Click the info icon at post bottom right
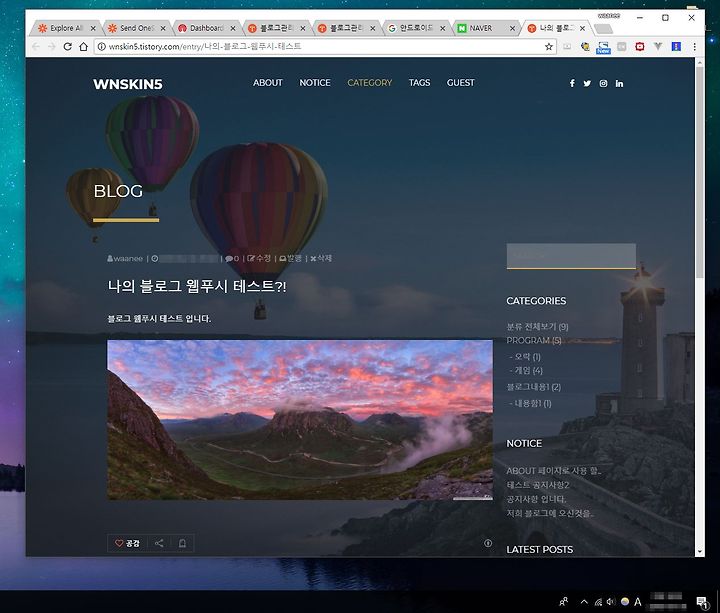 pyautogui.click(x=488, y=543)
